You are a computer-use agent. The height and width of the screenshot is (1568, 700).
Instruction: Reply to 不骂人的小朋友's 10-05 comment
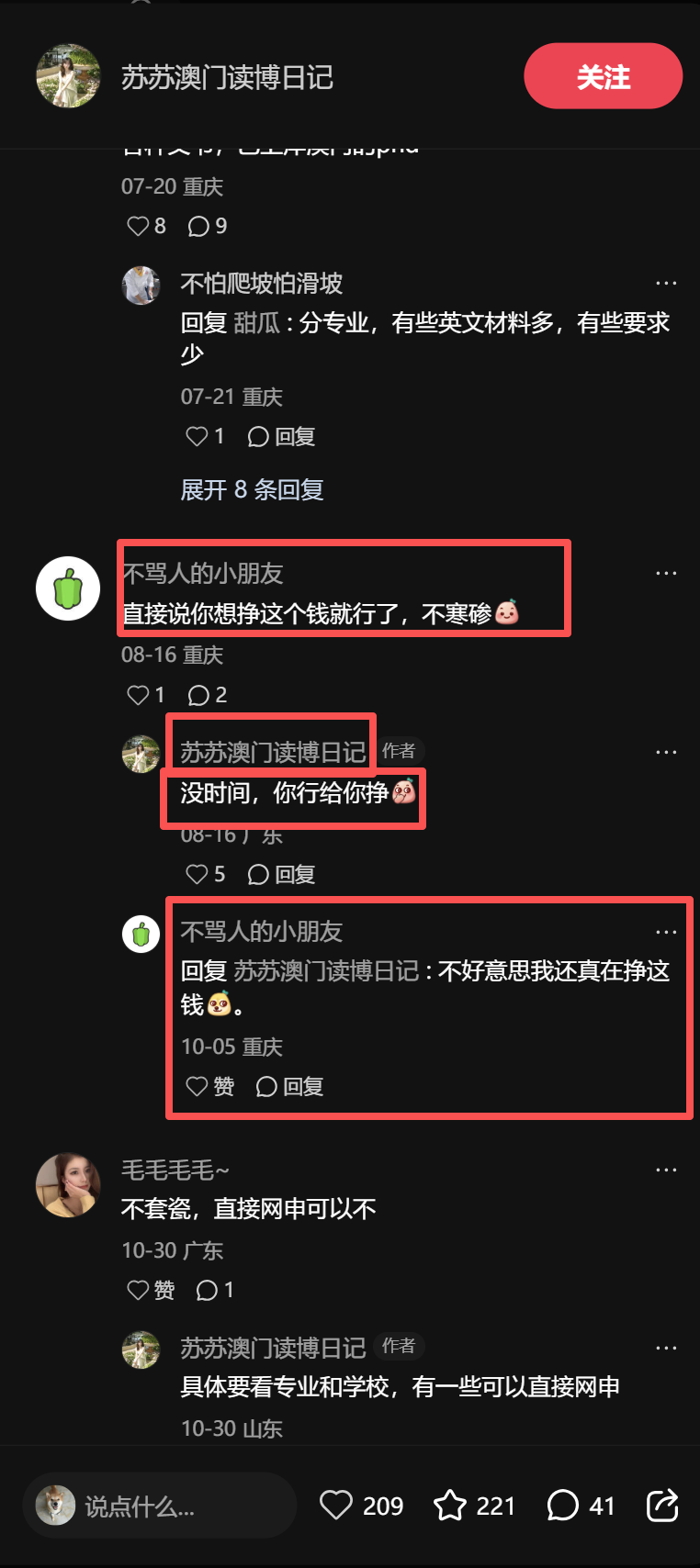[289, 1087]
